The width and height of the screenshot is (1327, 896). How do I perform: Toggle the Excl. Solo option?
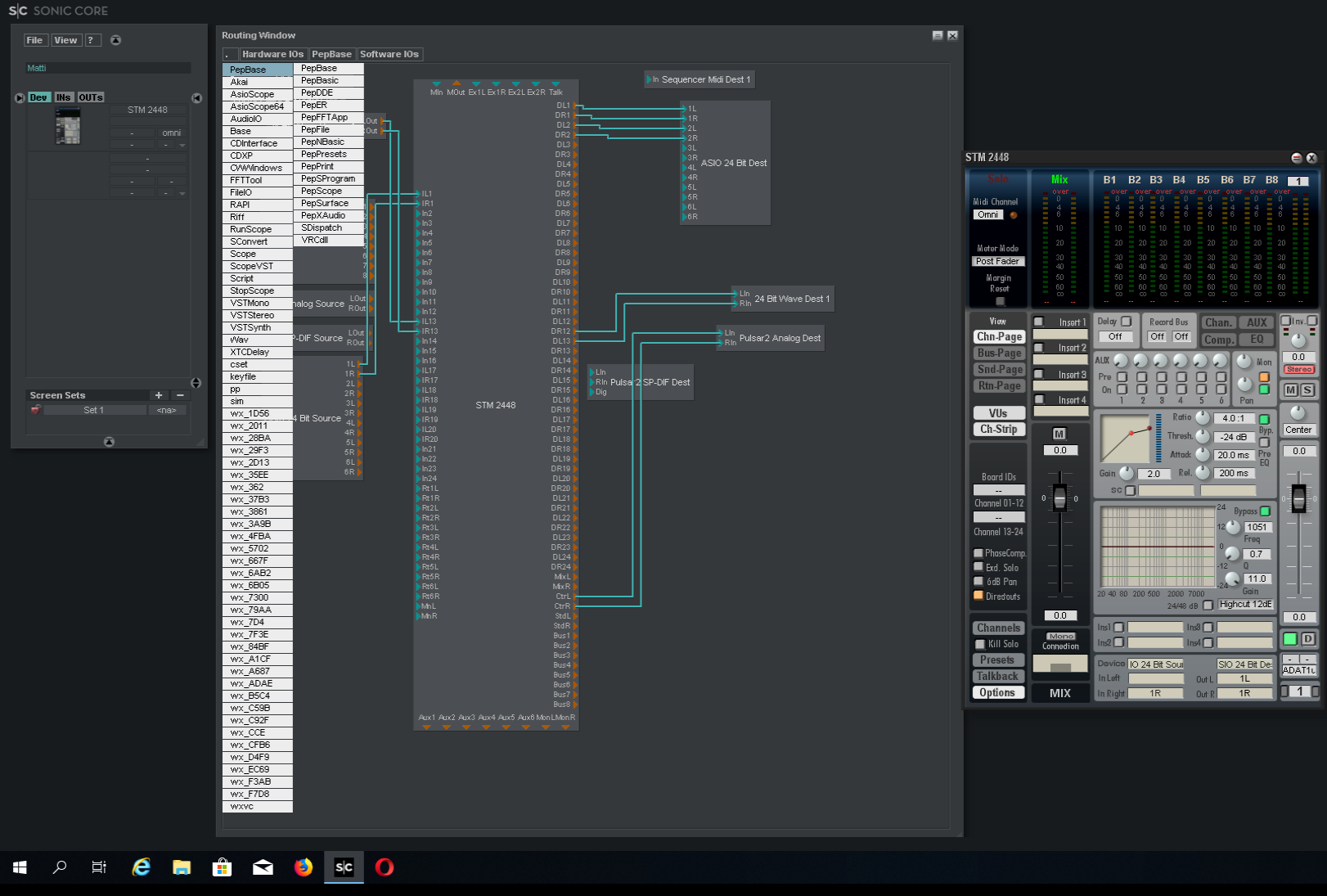(x=978, y=567)
